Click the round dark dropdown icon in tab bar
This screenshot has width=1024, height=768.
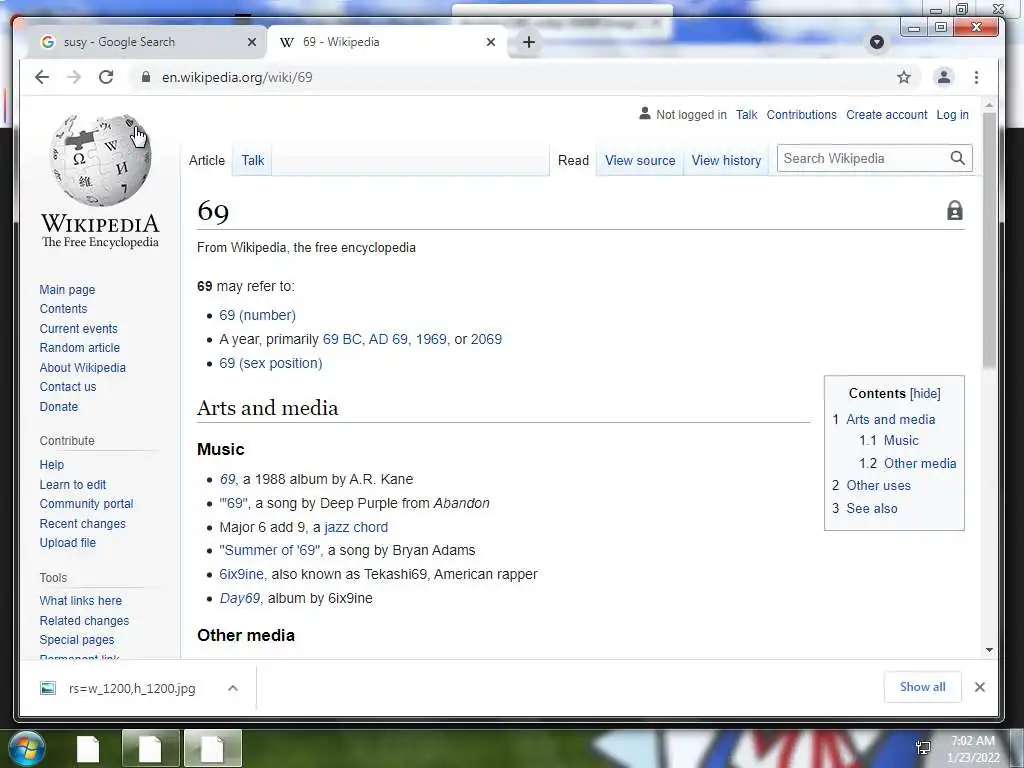(x=877, y=42)
